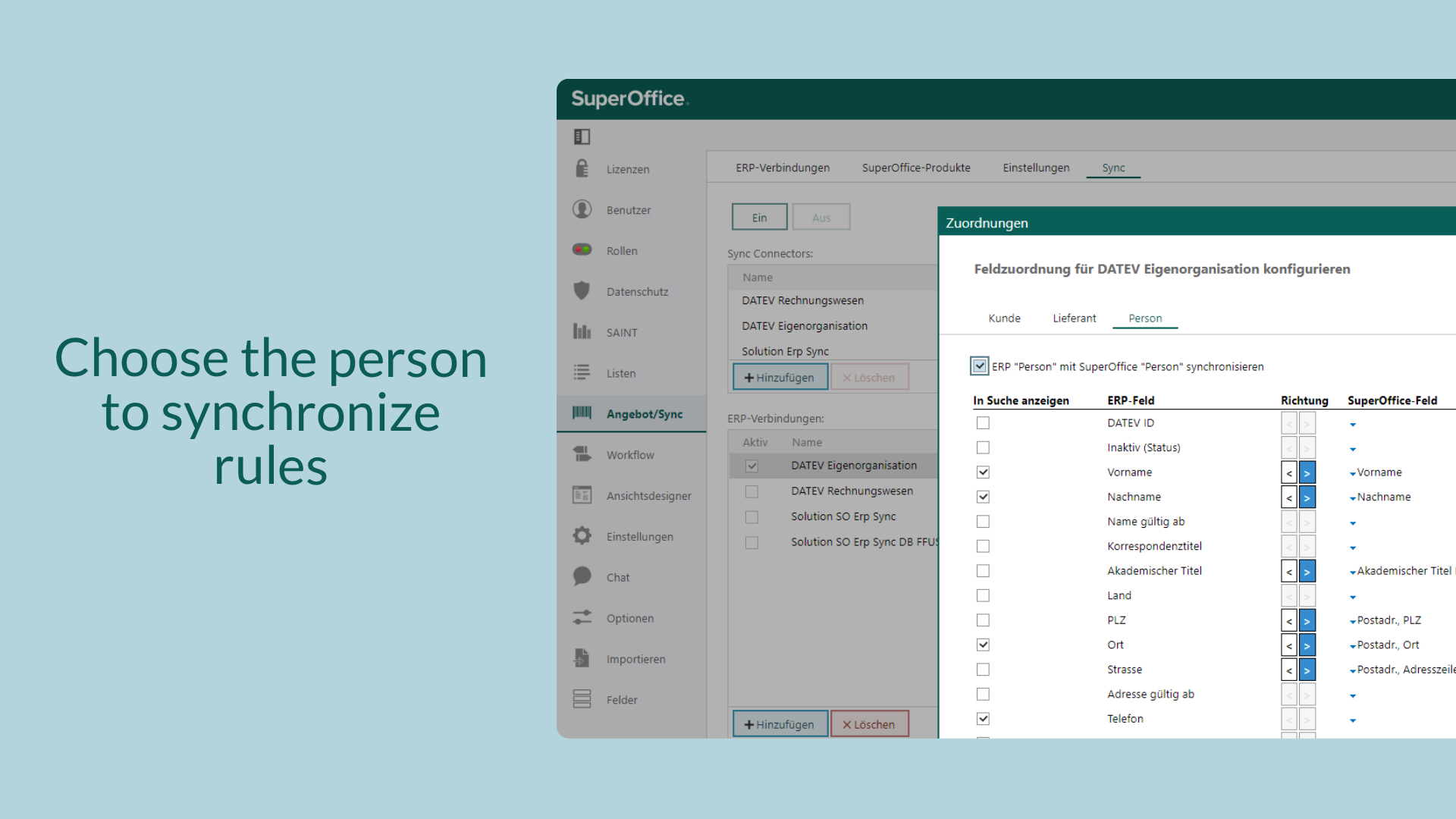Image resolution: width=1456 pixels, height=819 pixels.
Task: Open Ansichtsdesigner via its layout icon
Action: tap(582, 495)
